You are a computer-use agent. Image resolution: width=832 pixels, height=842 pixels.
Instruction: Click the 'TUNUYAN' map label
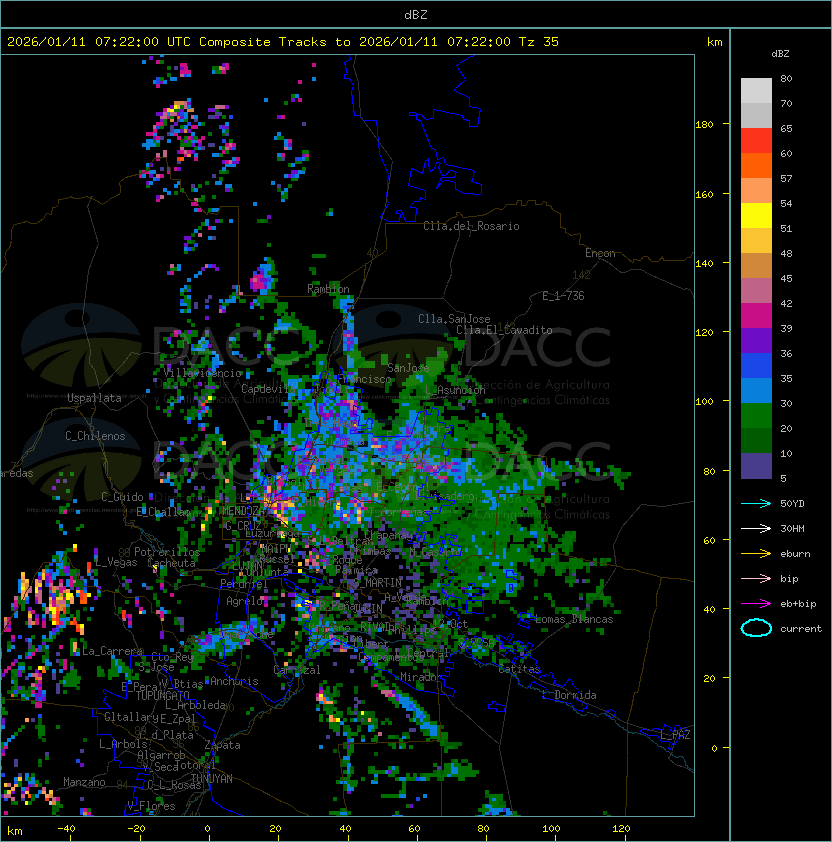click(211, 779)
